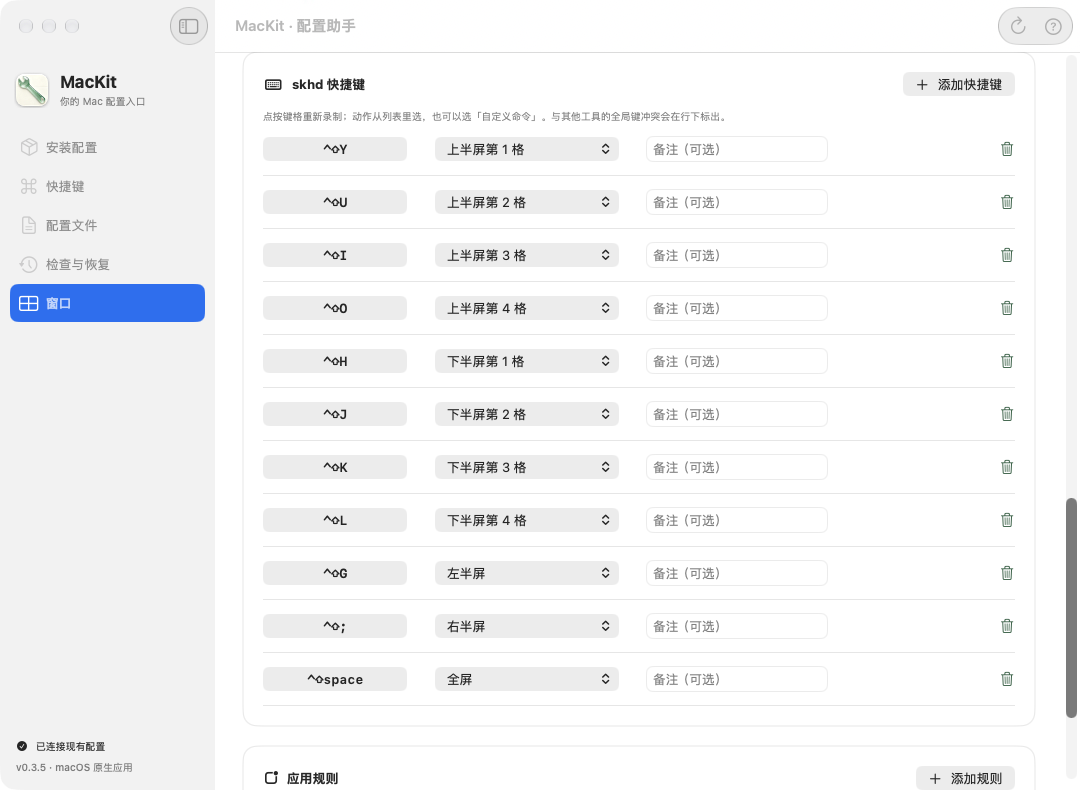Screen dimensions: 1080x790
Task: Focus the note field for ^⇧G row
Action: [x=736, y=574]
